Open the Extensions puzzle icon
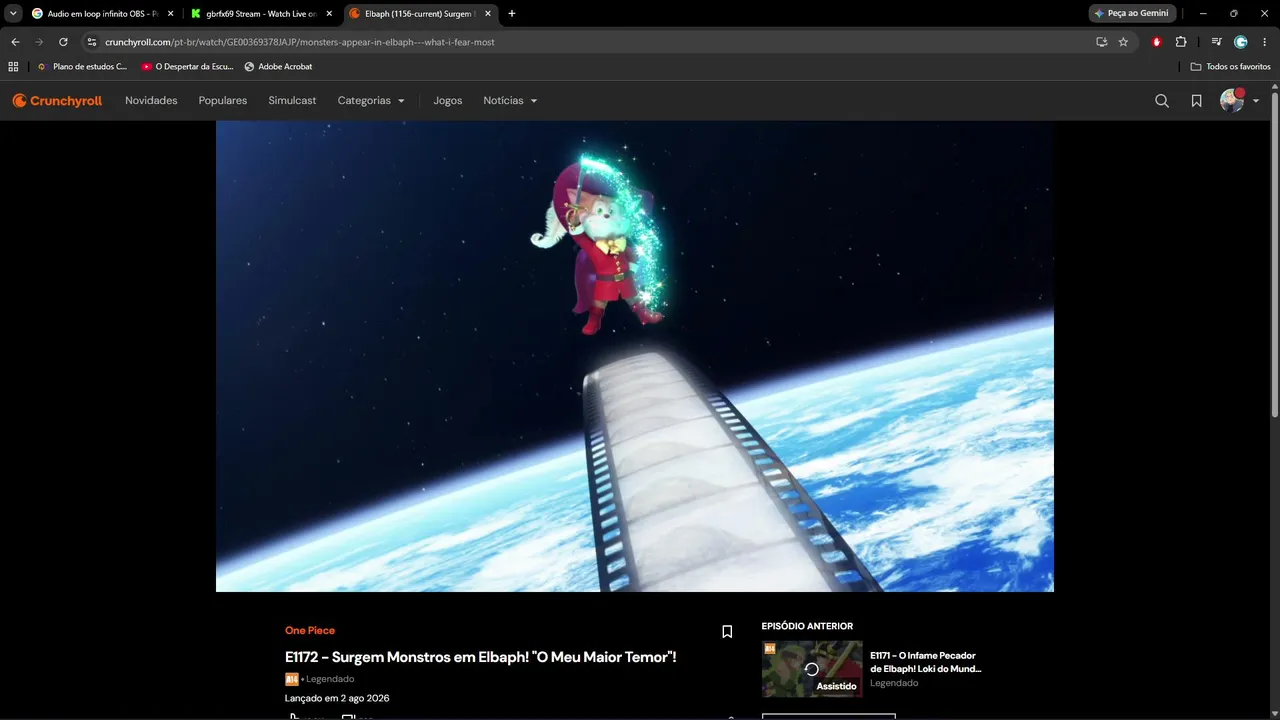This screenshot has width=1280, height=720. point(1181,42)
